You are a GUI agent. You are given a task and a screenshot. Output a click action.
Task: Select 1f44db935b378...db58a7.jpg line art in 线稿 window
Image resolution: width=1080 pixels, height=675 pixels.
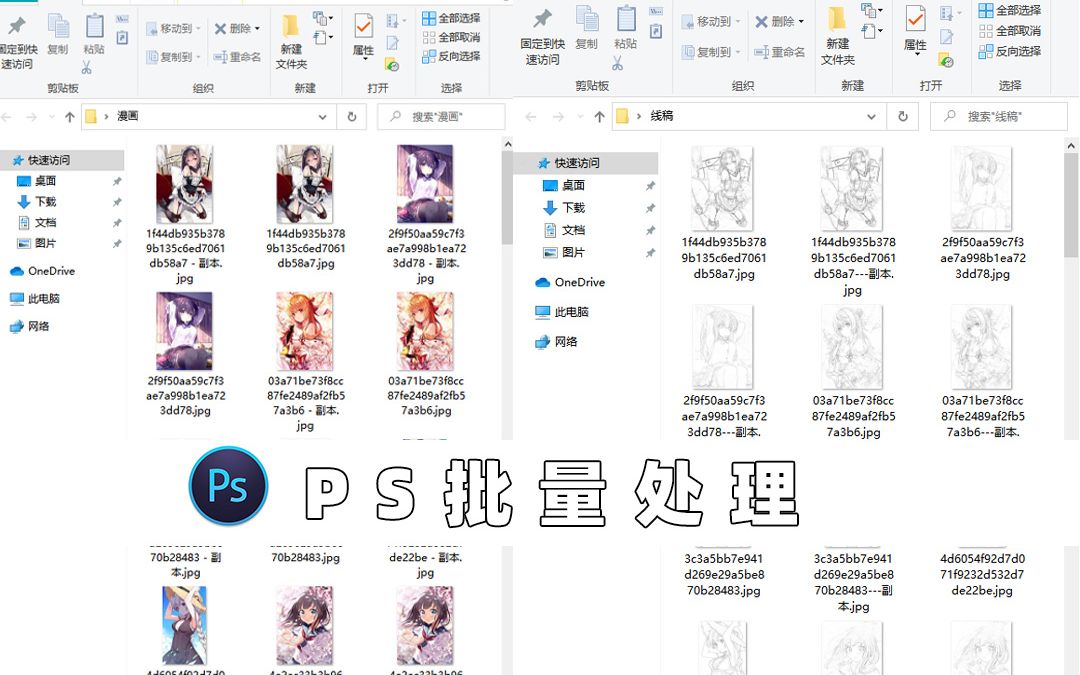pos(723,189)
